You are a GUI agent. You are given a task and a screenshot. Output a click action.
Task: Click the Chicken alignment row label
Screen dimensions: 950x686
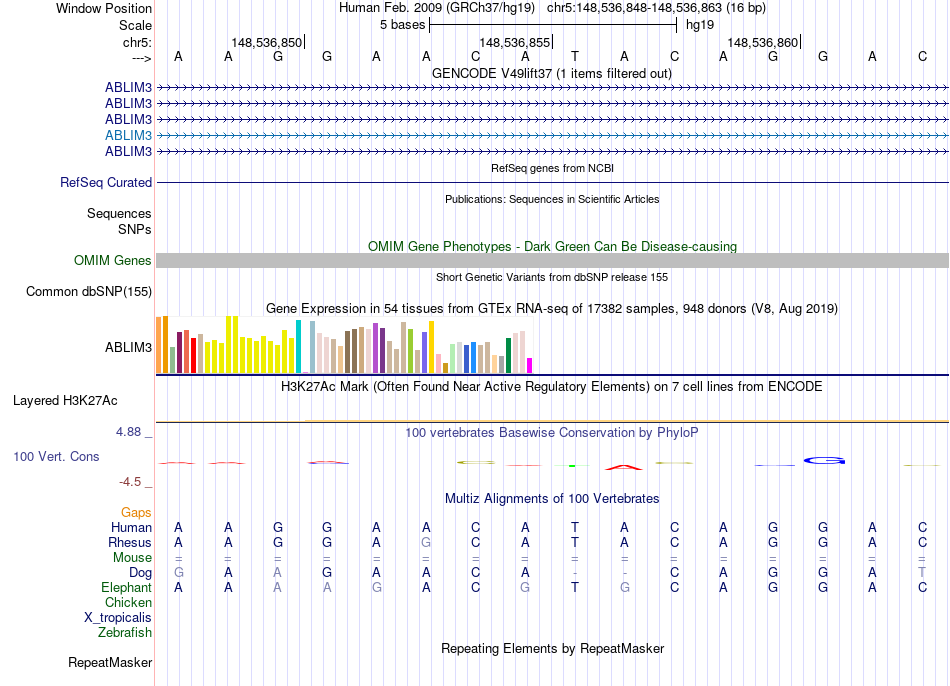[x=128, y=602]
